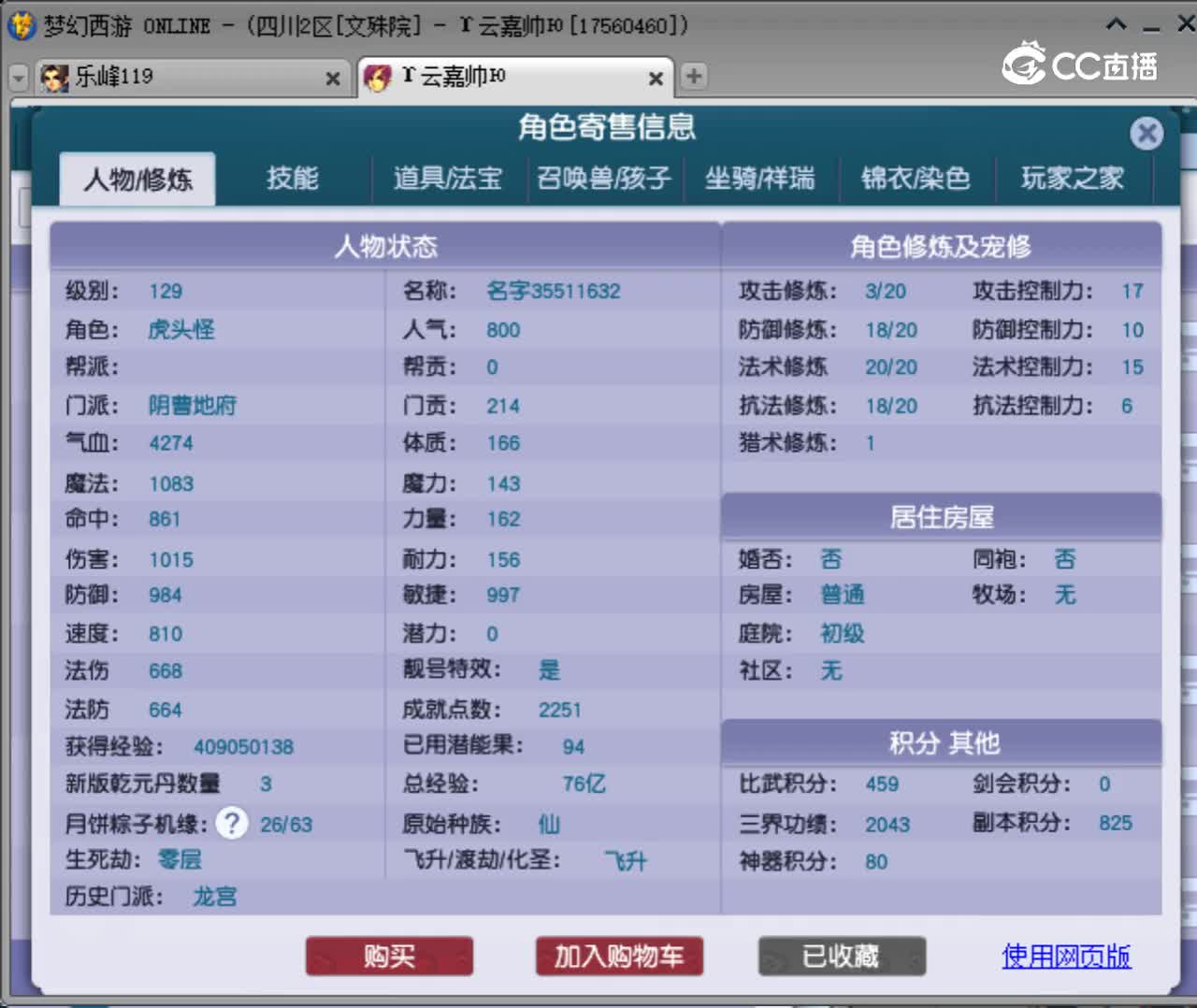Click the 已收藏 button

tap(841, 957)
